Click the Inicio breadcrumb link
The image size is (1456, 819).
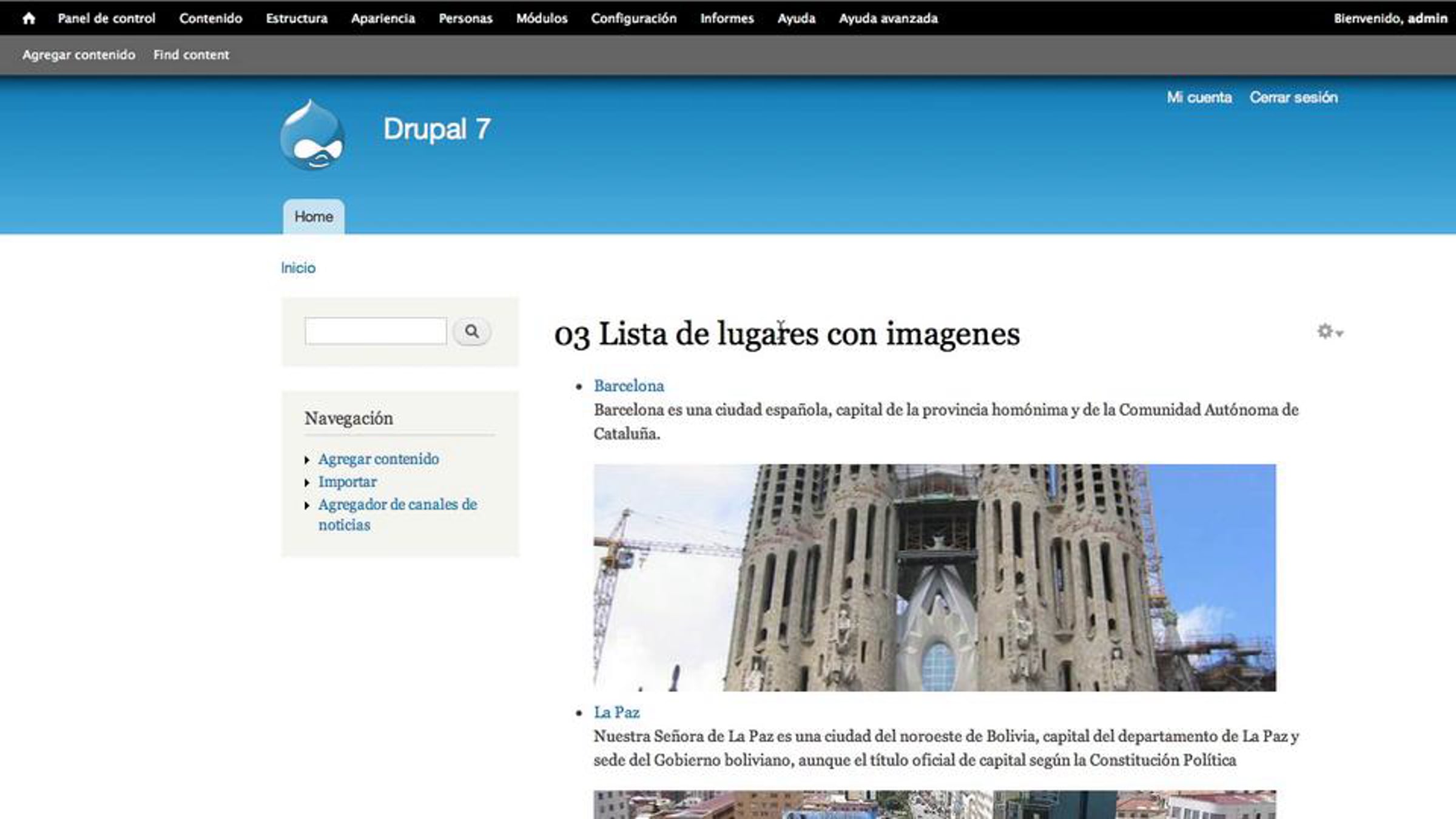pyautogui.click(x=298, y=268)
